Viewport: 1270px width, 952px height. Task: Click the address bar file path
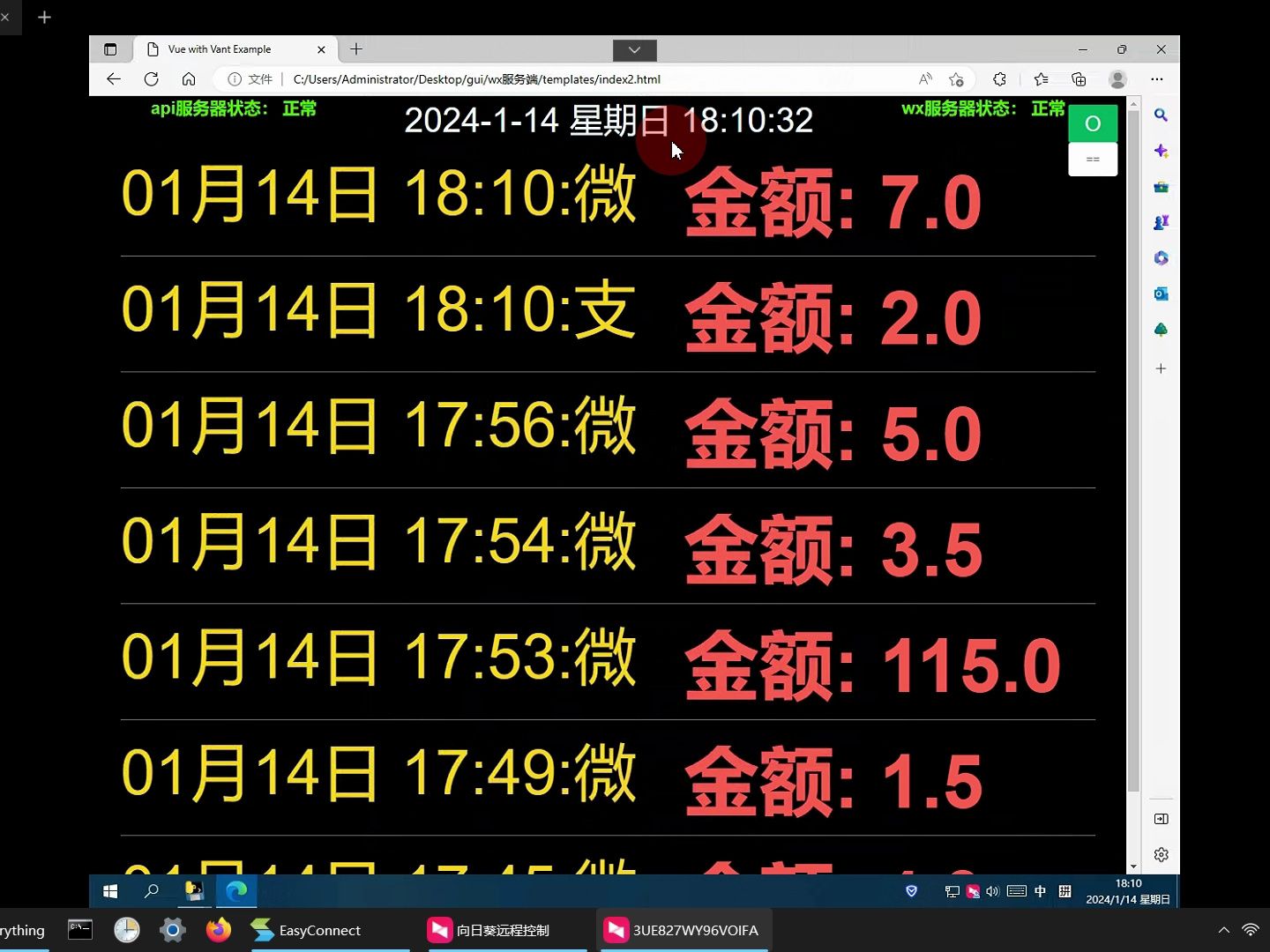(x=476, y=79)
